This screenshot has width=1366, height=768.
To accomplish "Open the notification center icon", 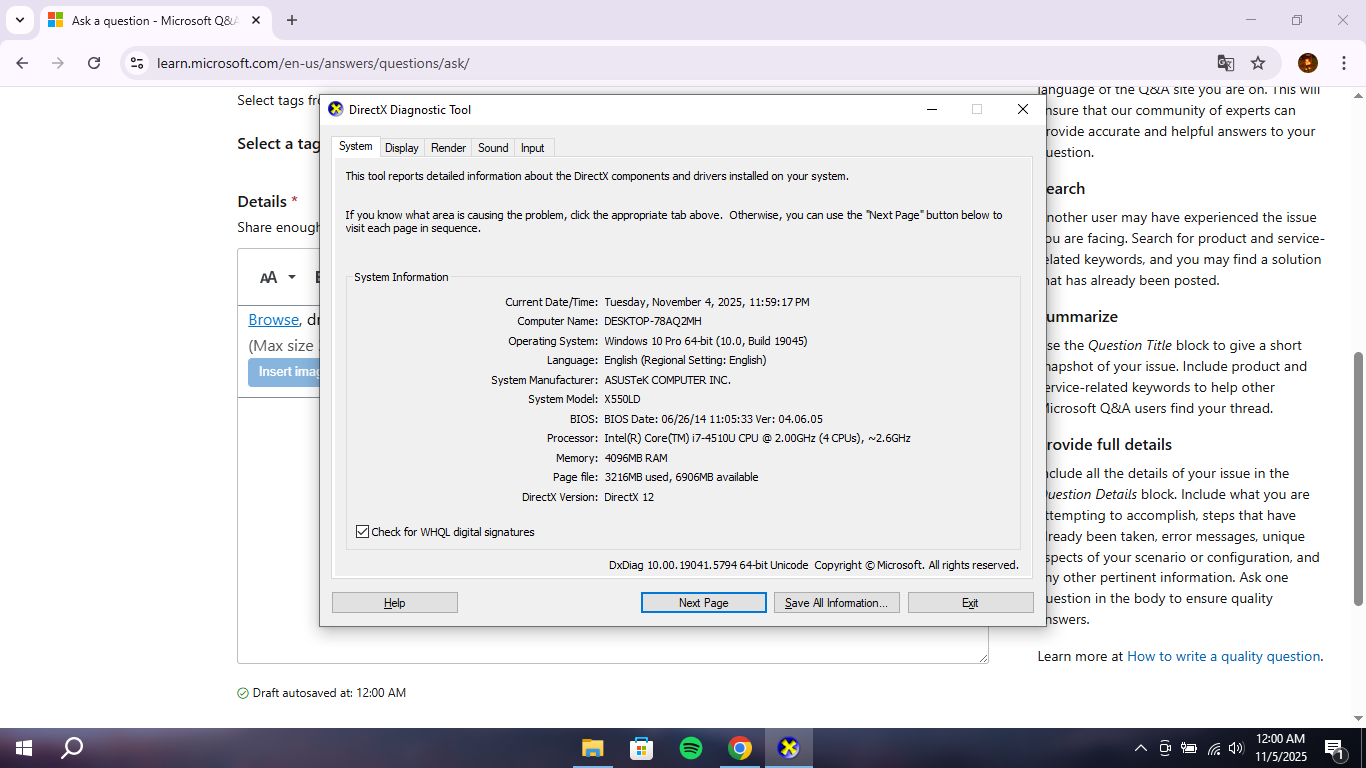I will point(1335,748).
